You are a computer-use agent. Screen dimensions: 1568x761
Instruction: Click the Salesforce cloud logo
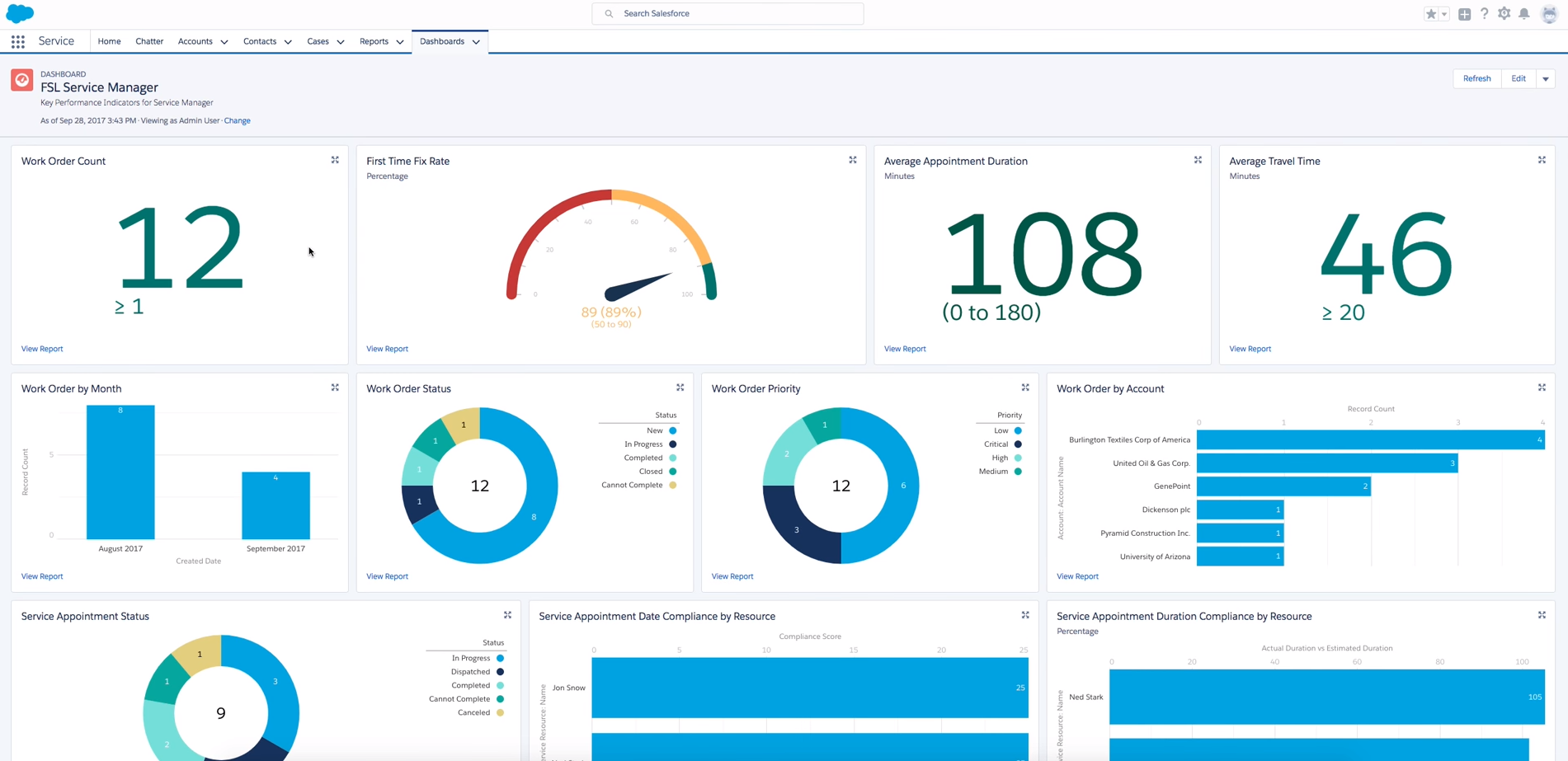(19, 13)
